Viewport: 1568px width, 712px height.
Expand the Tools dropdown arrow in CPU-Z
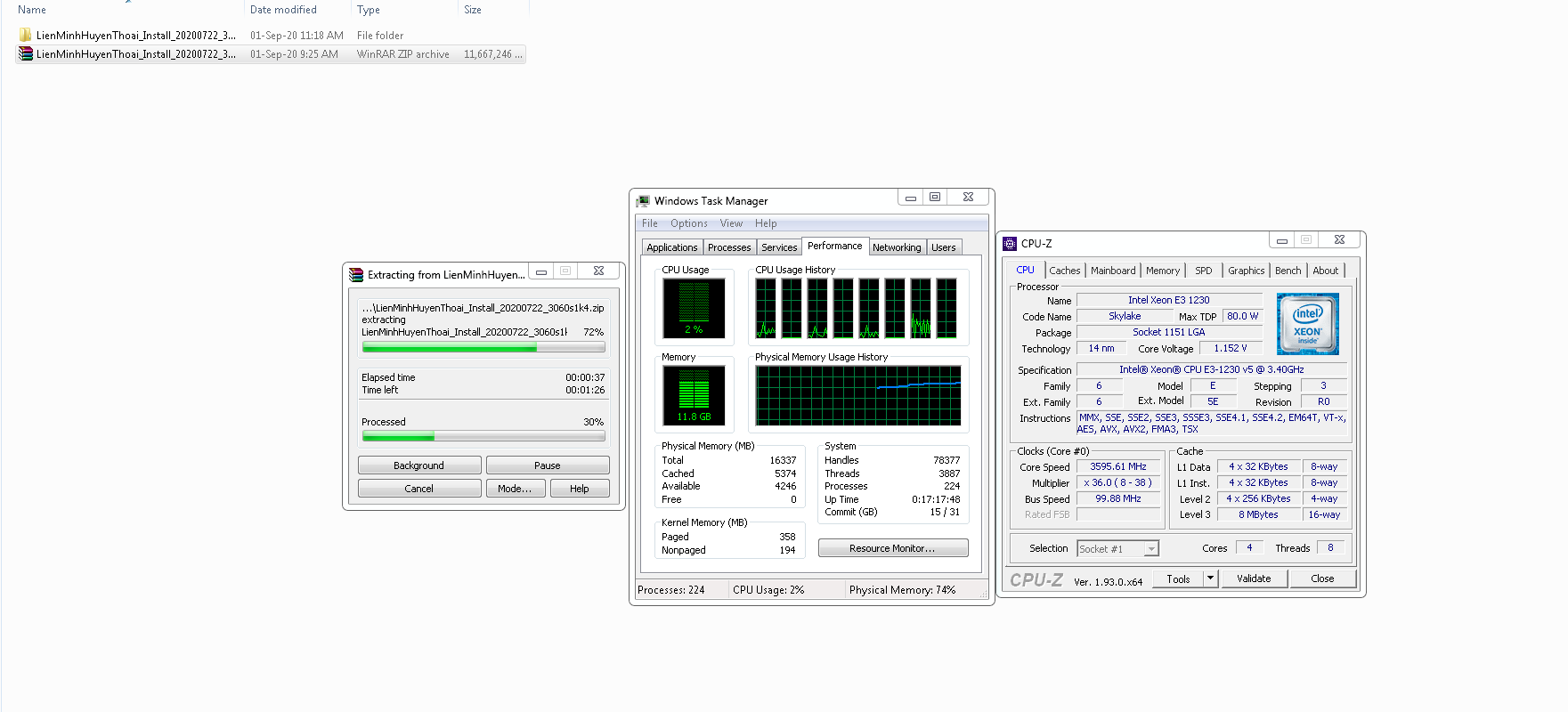click(x=1210, y=578)
